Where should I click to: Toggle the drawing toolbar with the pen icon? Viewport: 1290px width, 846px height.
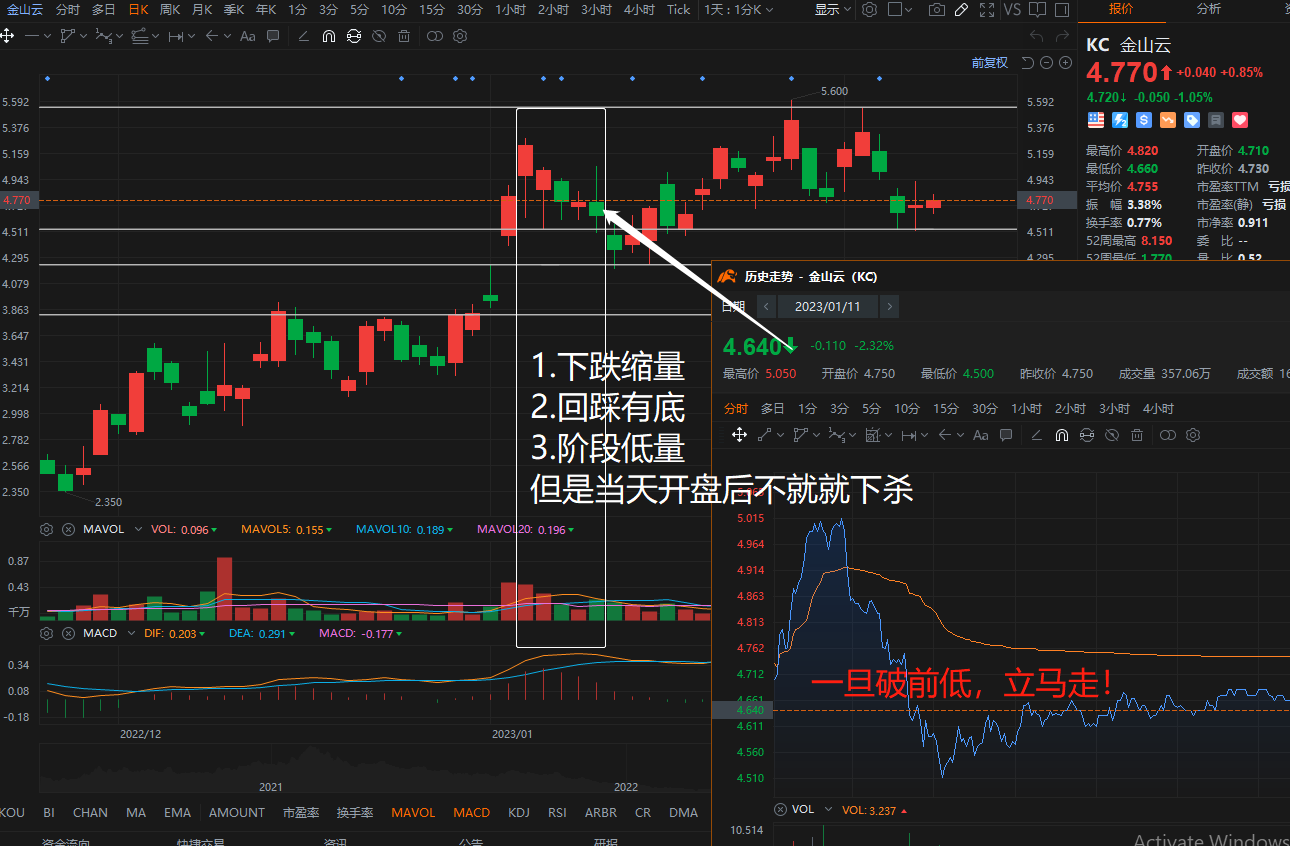962,9
